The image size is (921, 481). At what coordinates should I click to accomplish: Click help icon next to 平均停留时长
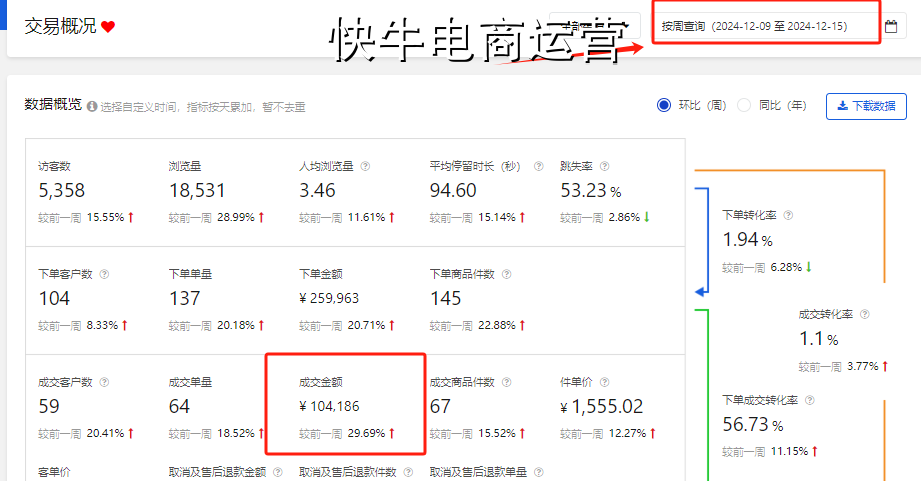click(539, 166)
